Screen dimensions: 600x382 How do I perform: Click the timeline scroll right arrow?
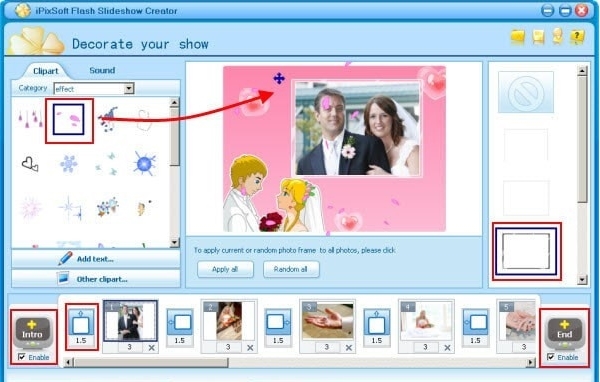coord(530,362)
